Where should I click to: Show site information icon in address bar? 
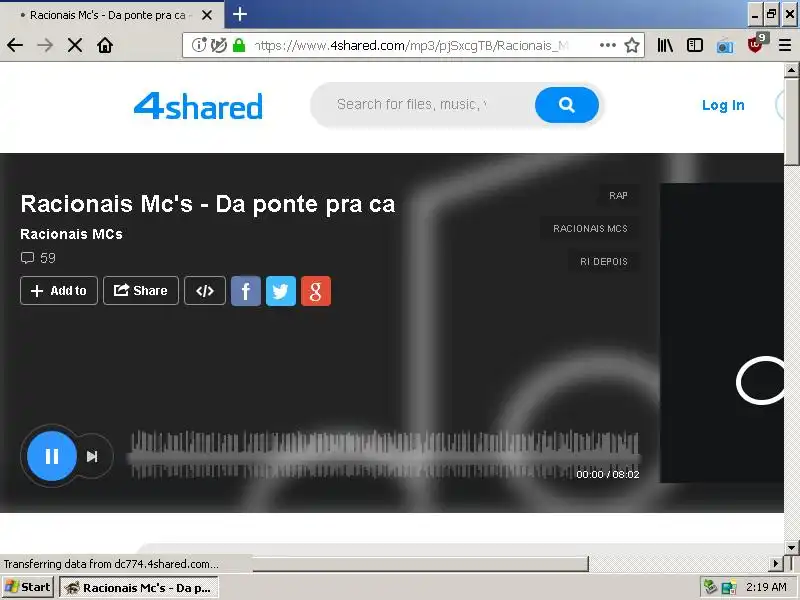coord(199,45)
